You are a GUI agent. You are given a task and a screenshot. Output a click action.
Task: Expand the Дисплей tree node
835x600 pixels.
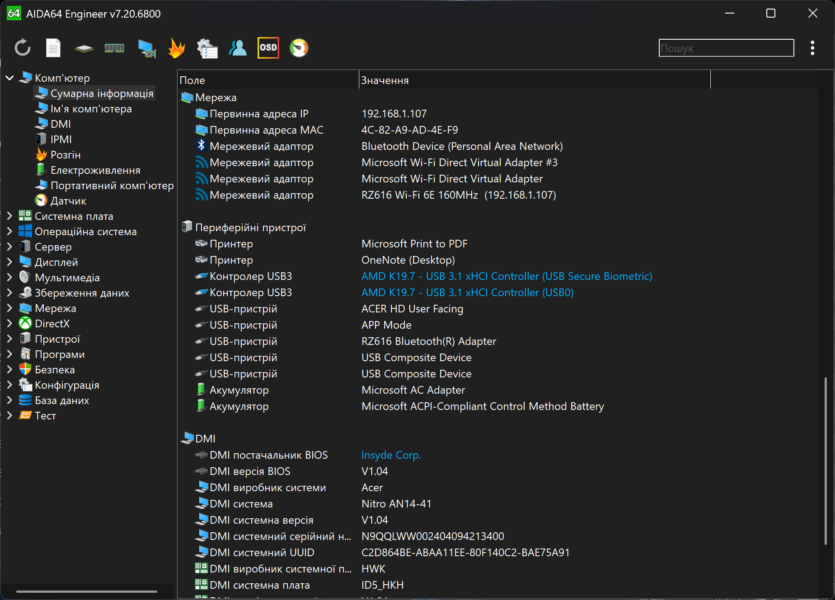coord(9,262)
